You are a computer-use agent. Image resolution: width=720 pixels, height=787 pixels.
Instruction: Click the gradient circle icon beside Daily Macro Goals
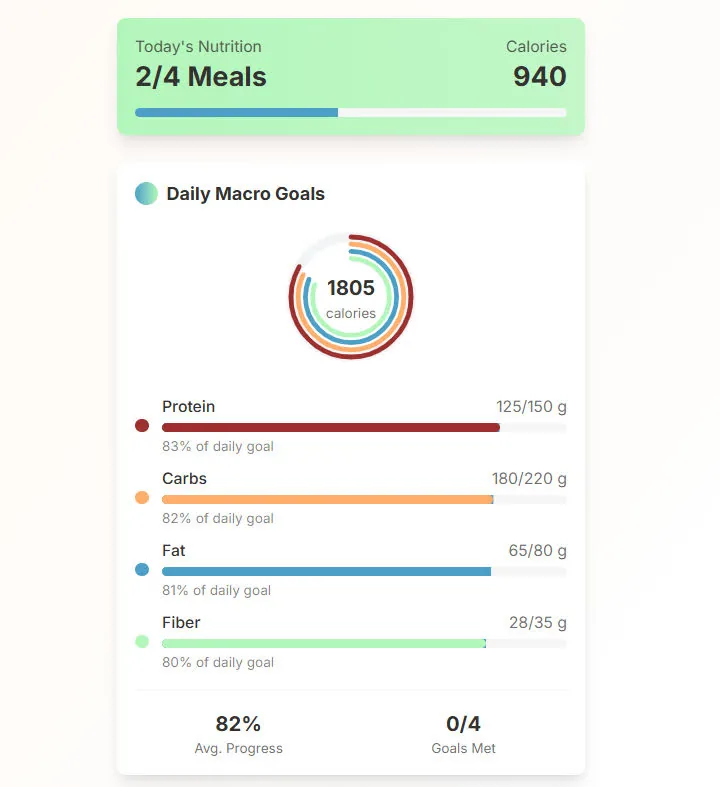coord(146,193)
